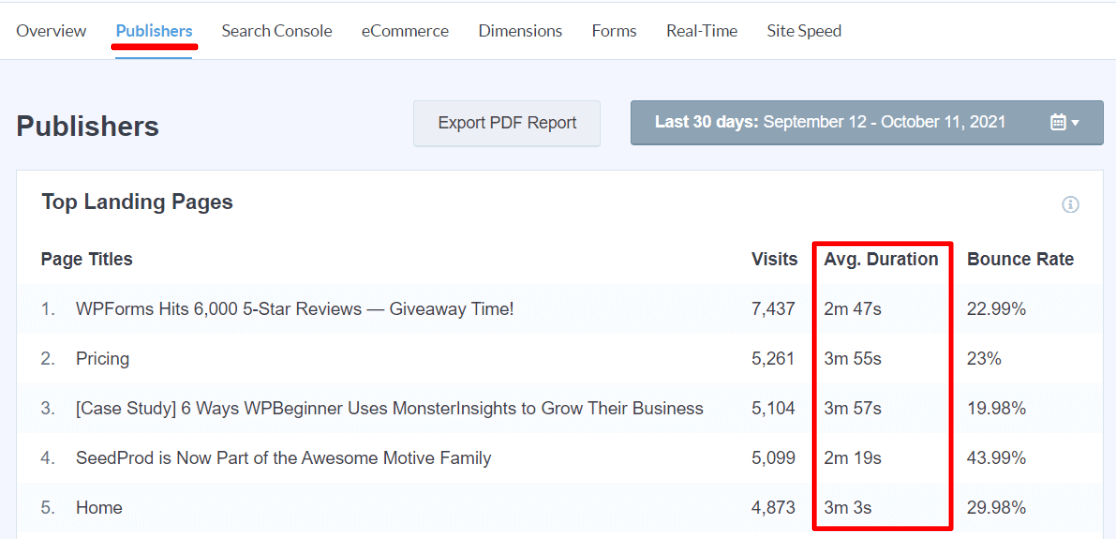This screenshot has width=1116, height=539.
Task: Open the Search Console tab
Action: tap(276, 31)
